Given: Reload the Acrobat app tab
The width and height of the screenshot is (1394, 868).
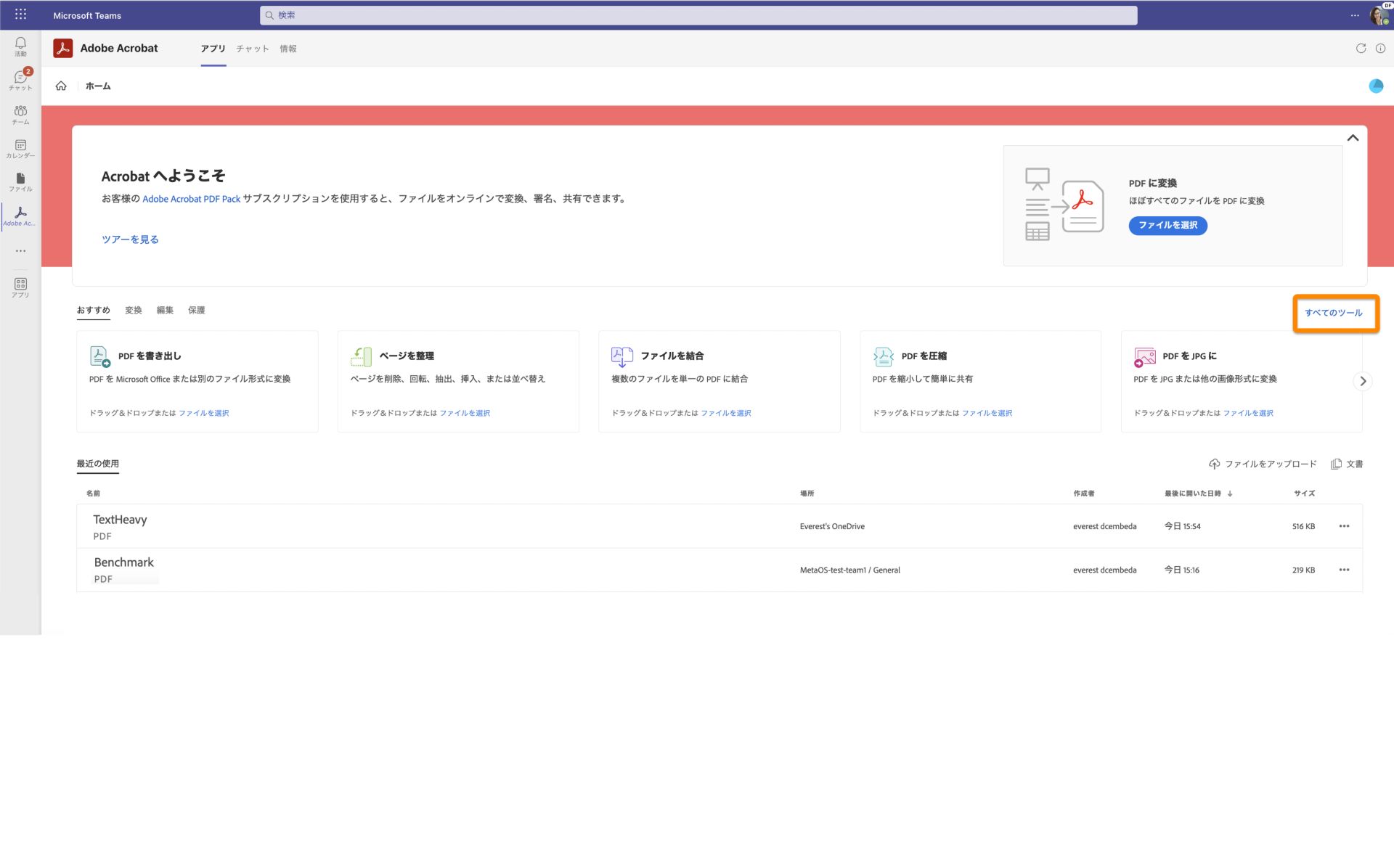Looking at the screenshot, I should point(1361,48).
